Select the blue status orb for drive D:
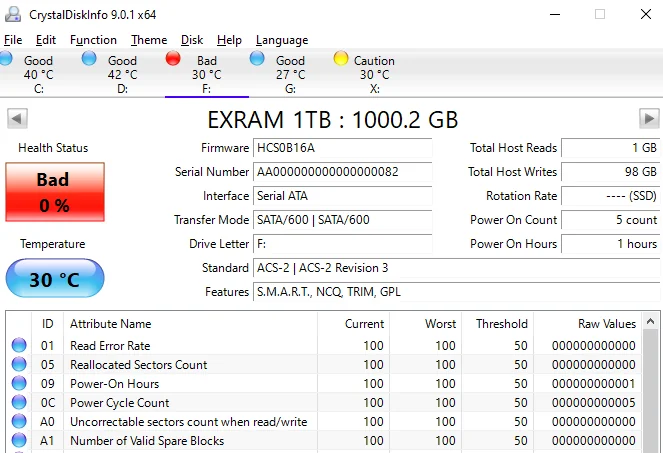Image resolution: width=663 pixels, height=453 pixels. click(89, 58)
